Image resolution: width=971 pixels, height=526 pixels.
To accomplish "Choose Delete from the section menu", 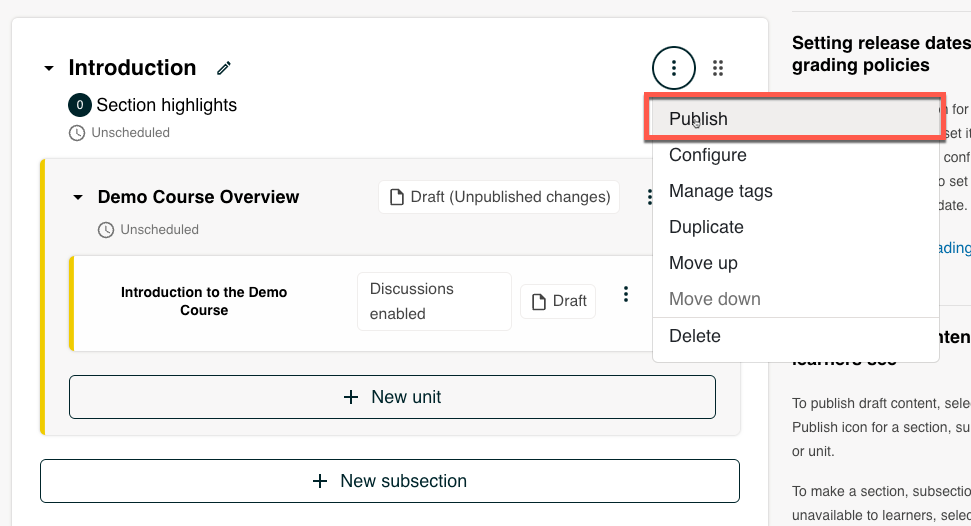I will (x=694, y=336).
